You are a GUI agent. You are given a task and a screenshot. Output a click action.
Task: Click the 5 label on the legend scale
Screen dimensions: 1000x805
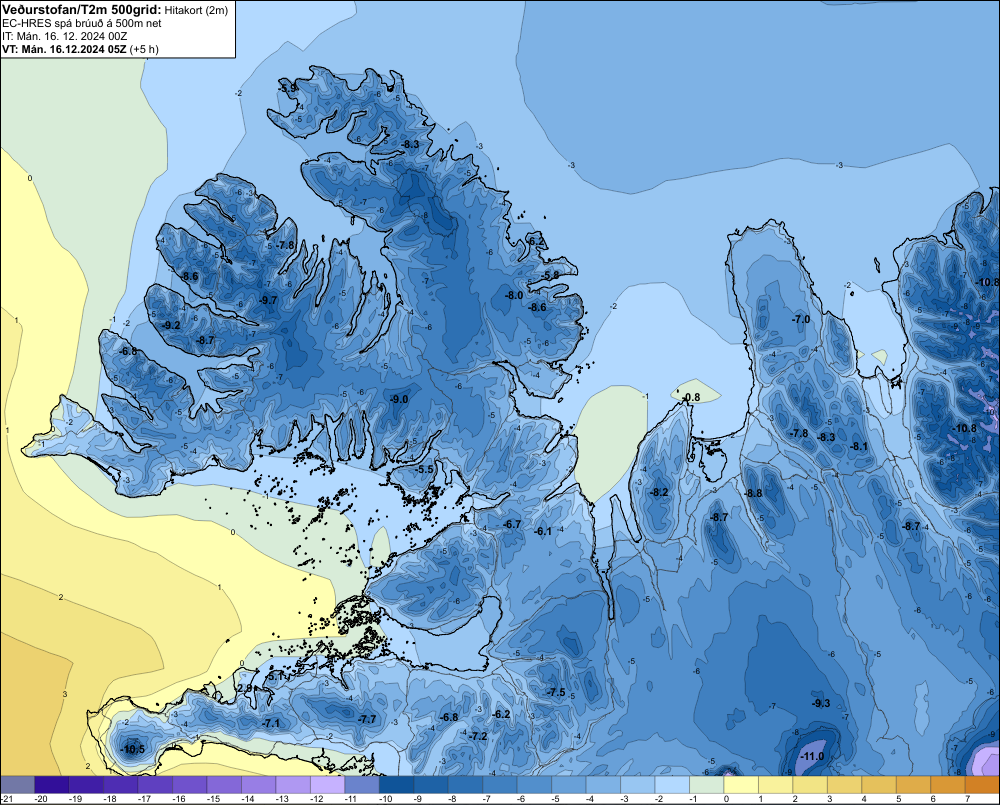pos(899,799)
